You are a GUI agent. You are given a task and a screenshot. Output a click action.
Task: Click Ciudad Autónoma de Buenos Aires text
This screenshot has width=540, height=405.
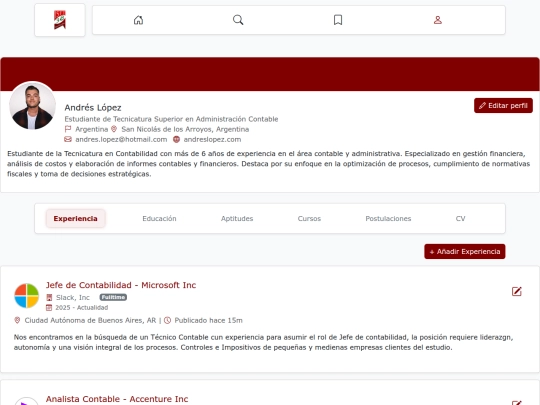90,320
